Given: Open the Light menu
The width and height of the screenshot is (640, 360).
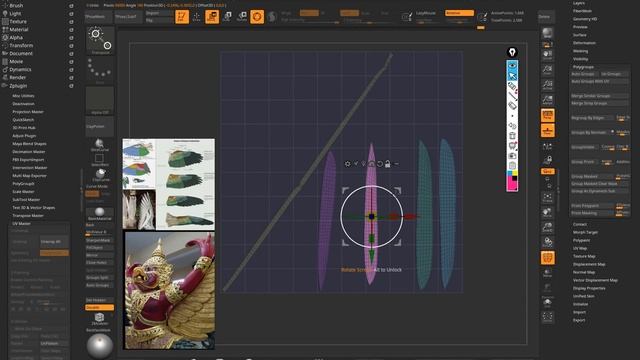Looking at the screenshot, I should tap(15, 13).
